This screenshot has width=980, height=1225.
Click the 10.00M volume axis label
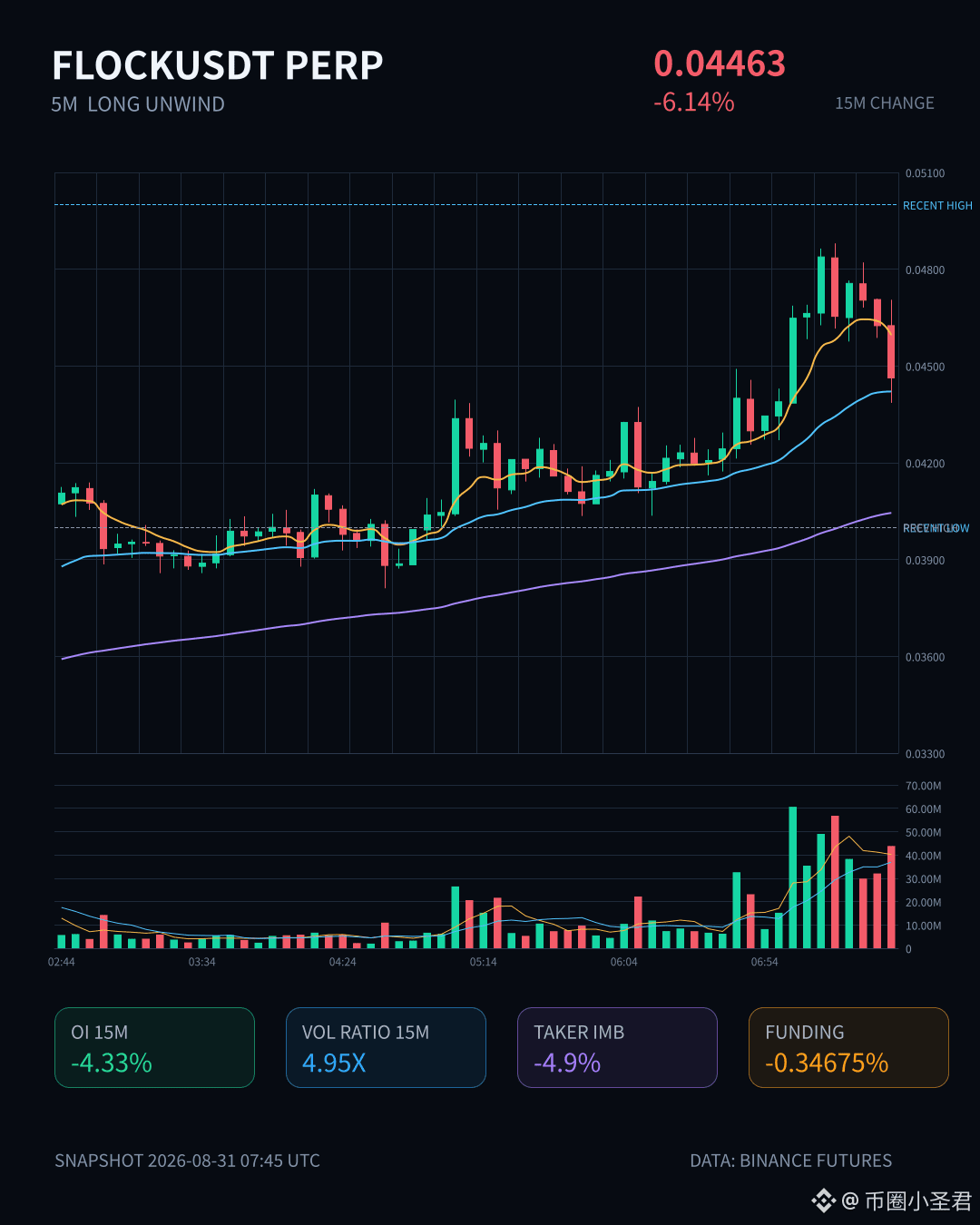pyautogui.click(x=924, y=926)
